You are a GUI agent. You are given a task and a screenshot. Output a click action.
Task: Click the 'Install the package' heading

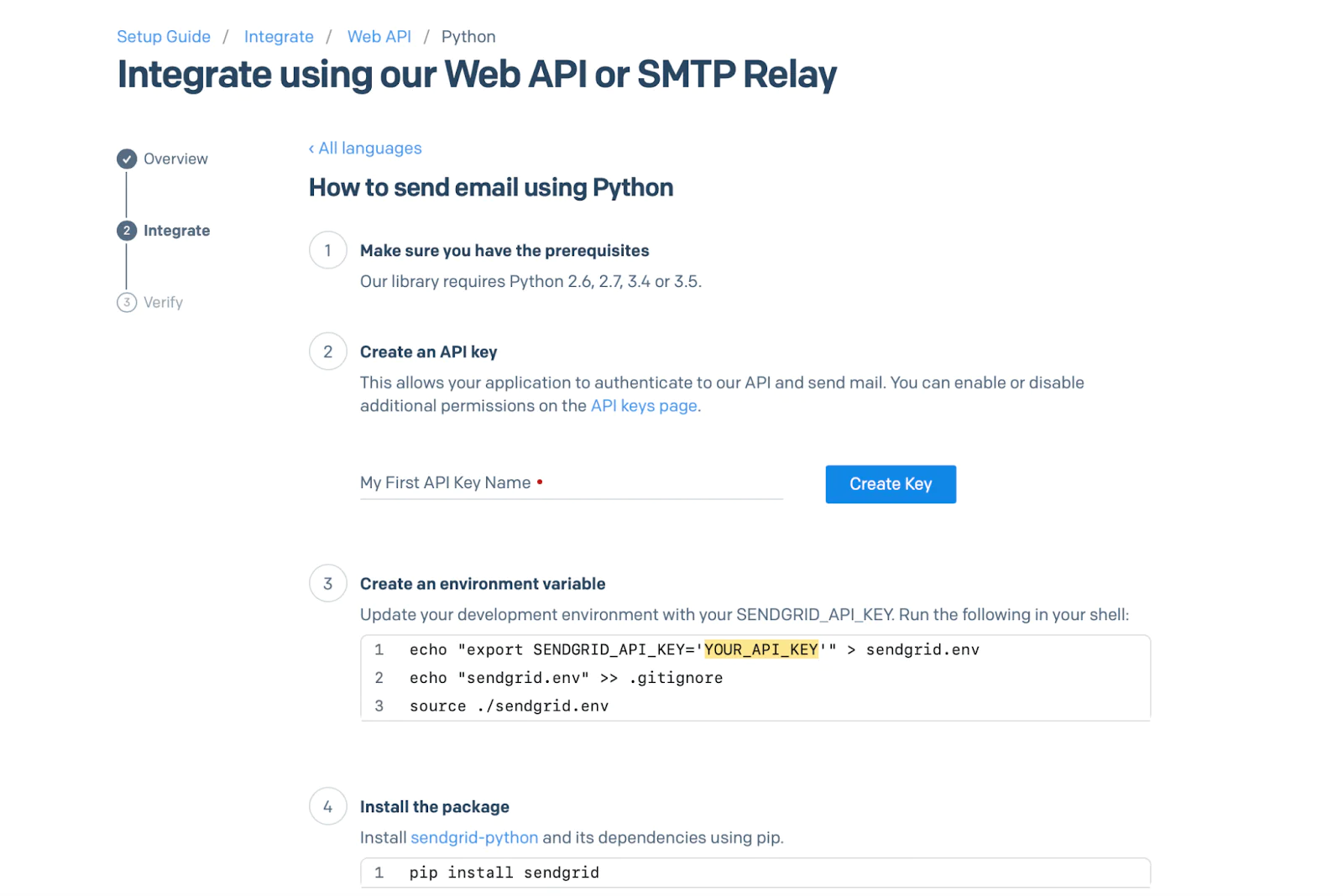tap(435, 807)
